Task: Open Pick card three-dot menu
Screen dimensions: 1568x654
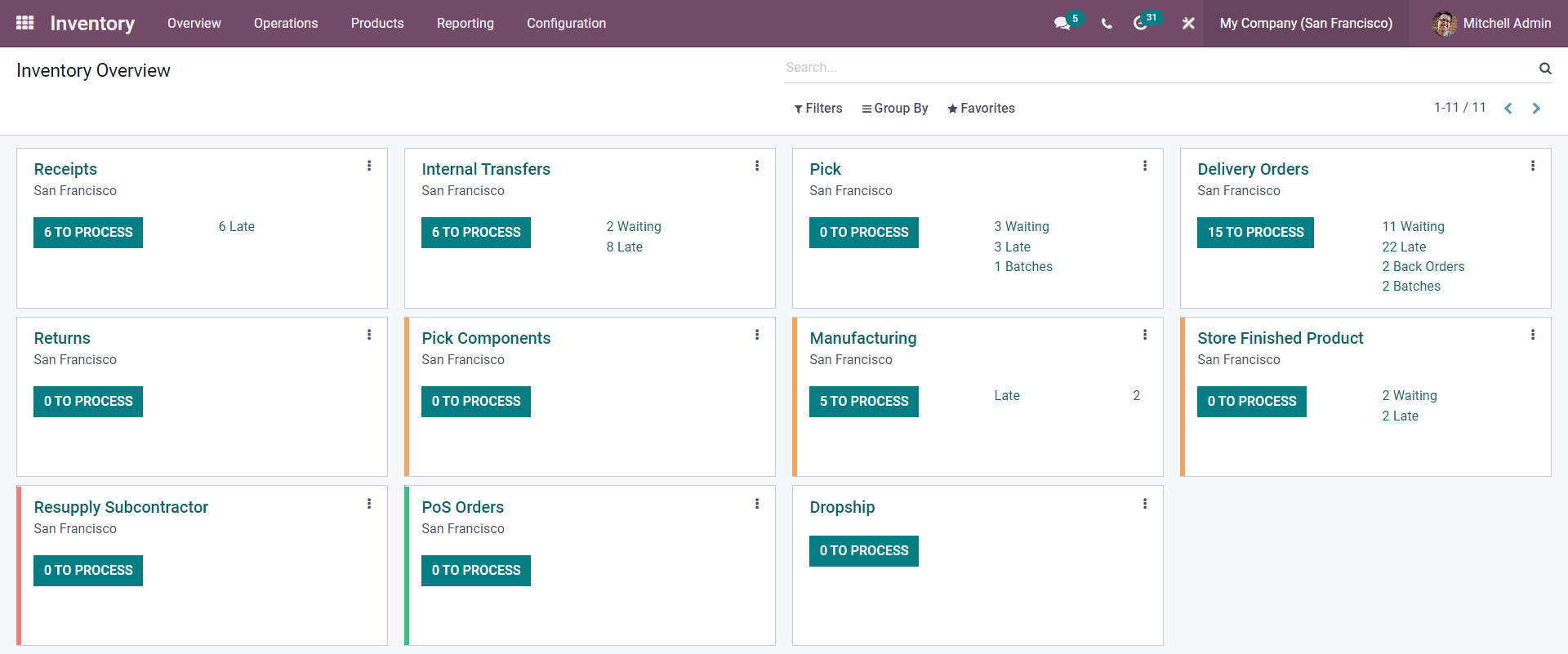Action: [1145, 166]
